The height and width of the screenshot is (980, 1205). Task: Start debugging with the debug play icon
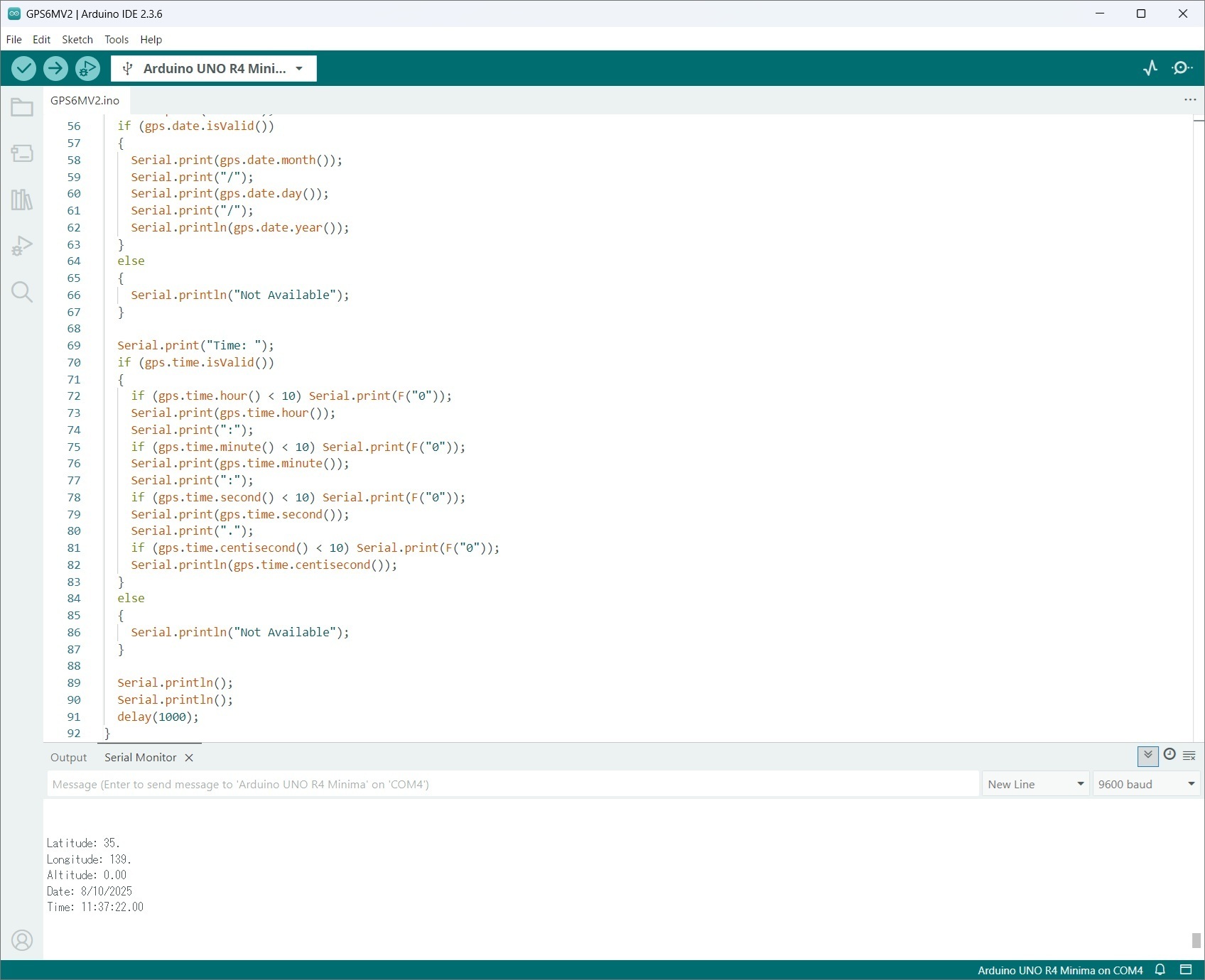coord(87,68)
